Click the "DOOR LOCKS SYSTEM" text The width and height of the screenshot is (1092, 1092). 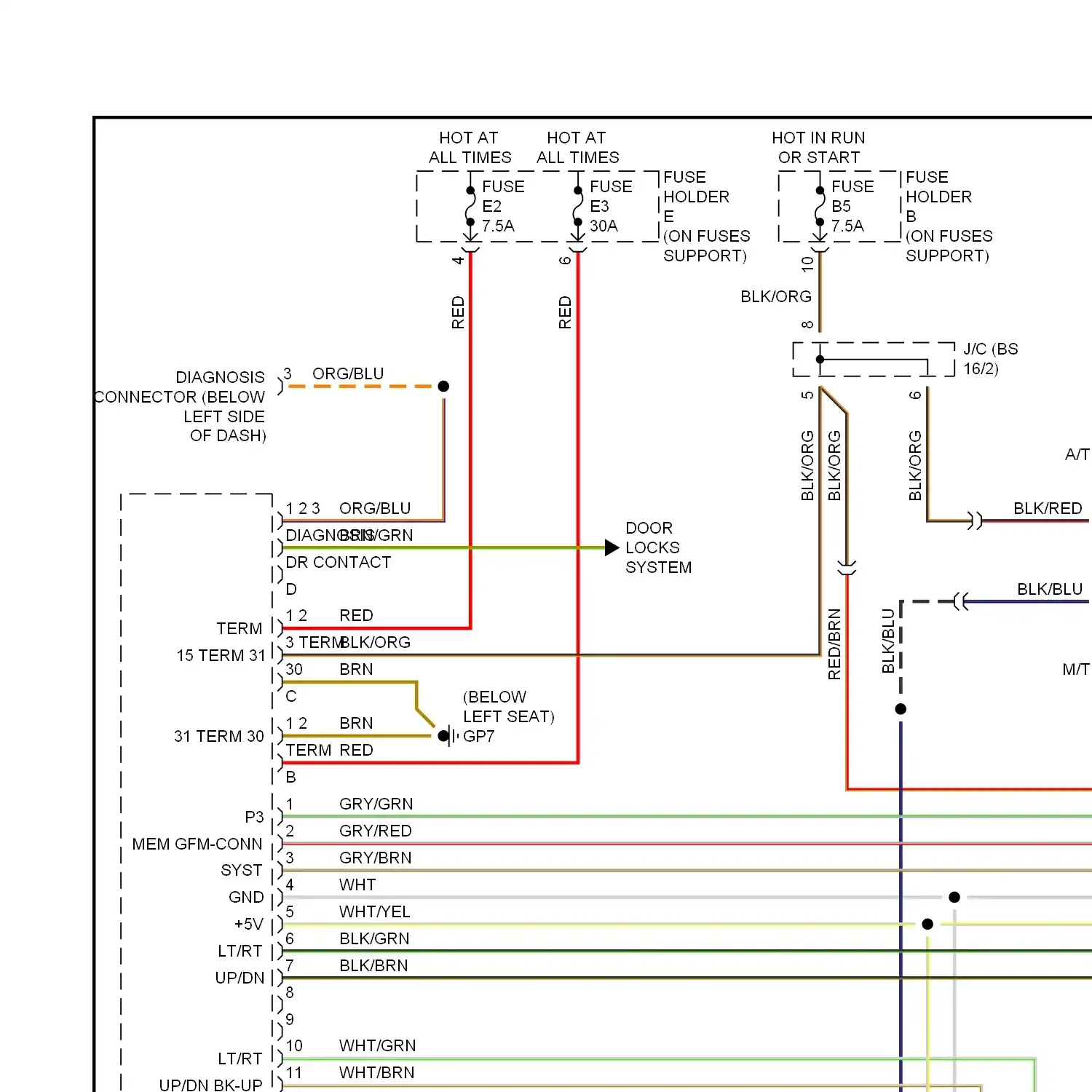[x=658, y=547]
